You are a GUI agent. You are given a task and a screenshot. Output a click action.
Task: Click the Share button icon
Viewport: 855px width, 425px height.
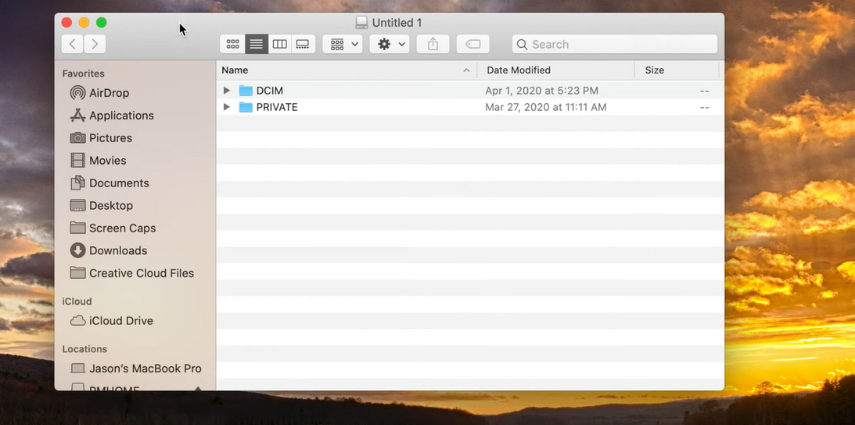(x=433, y=44)
